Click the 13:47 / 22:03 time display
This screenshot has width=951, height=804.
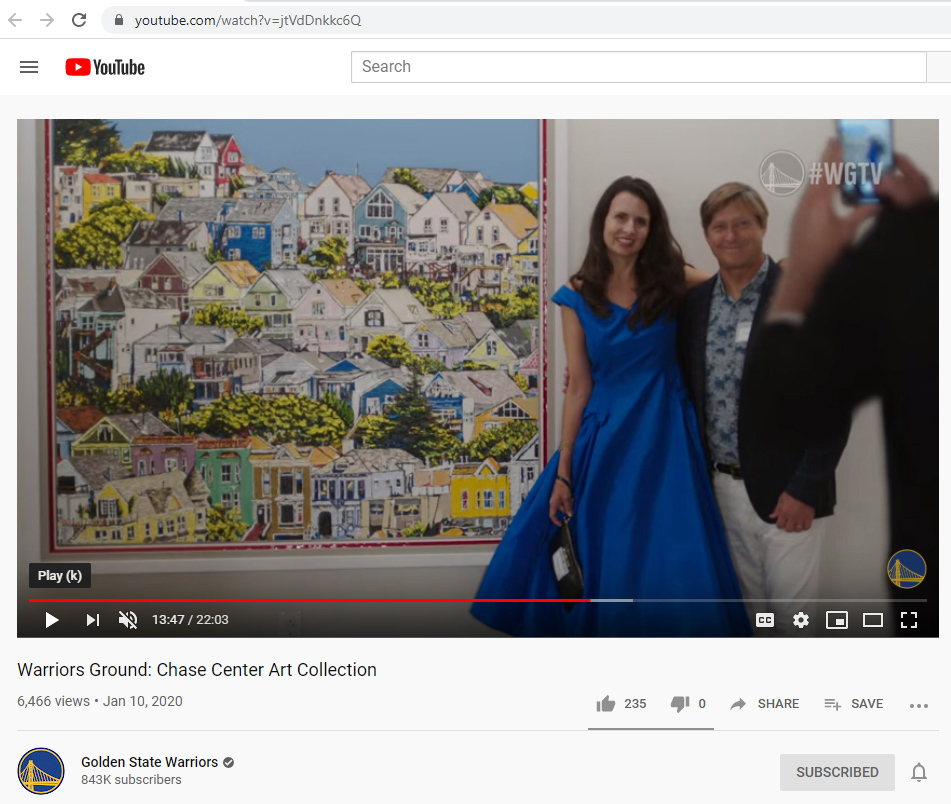[x=190, y=620]
